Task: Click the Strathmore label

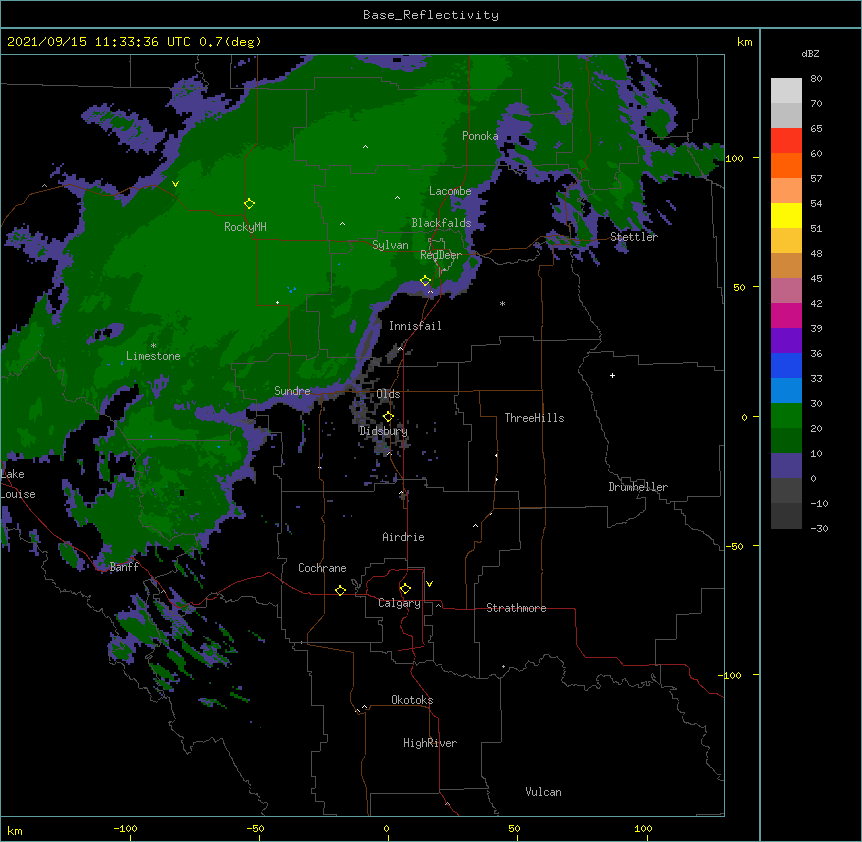Action: (x=516, y=608)
